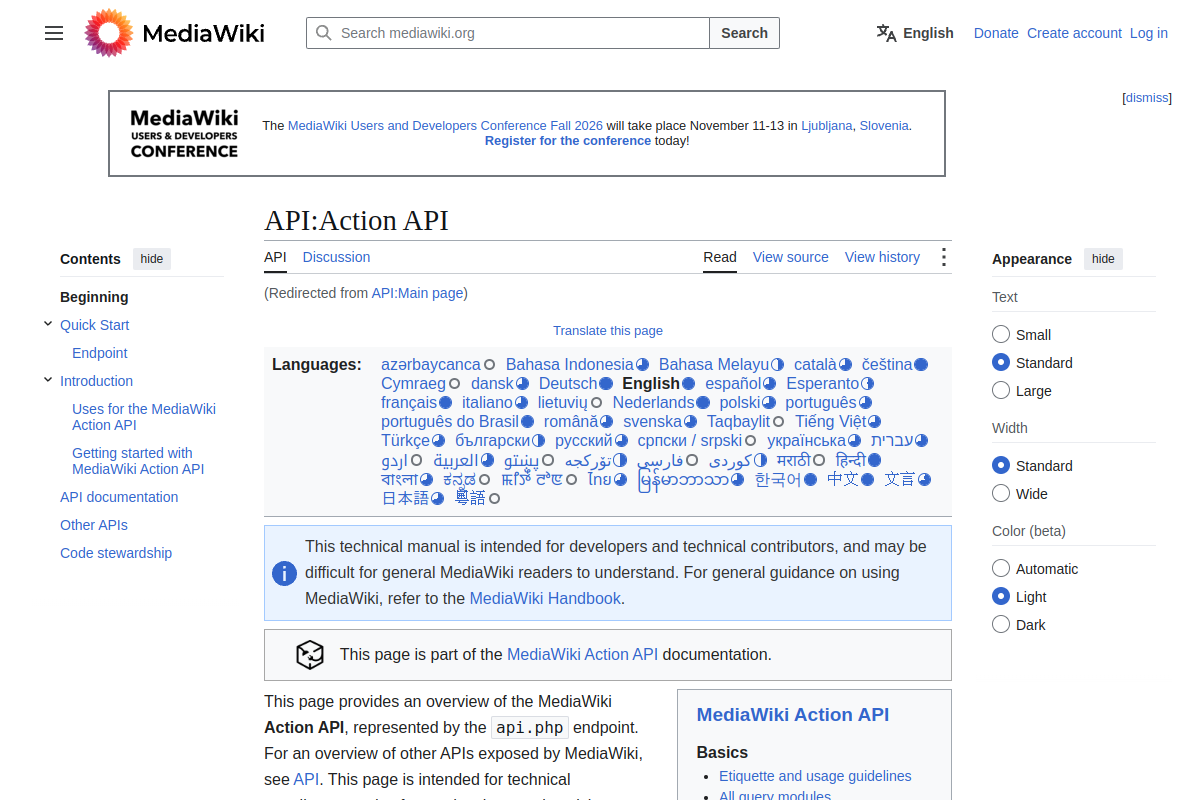Hide the Appearance panel
The width and height of the screenshot is (1200, 800).
coord(1103,259)
